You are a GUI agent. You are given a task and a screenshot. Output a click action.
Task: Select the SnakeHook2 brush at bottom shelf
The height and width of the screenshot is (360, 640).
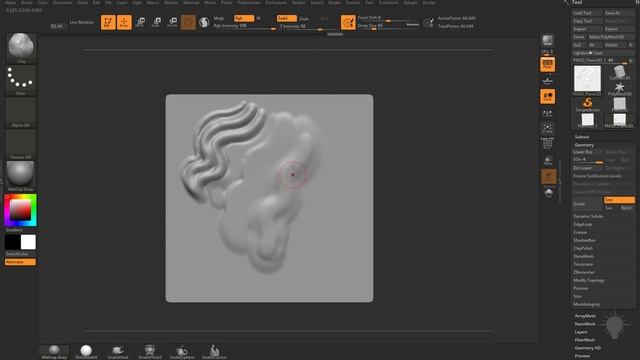pos(150,351)
